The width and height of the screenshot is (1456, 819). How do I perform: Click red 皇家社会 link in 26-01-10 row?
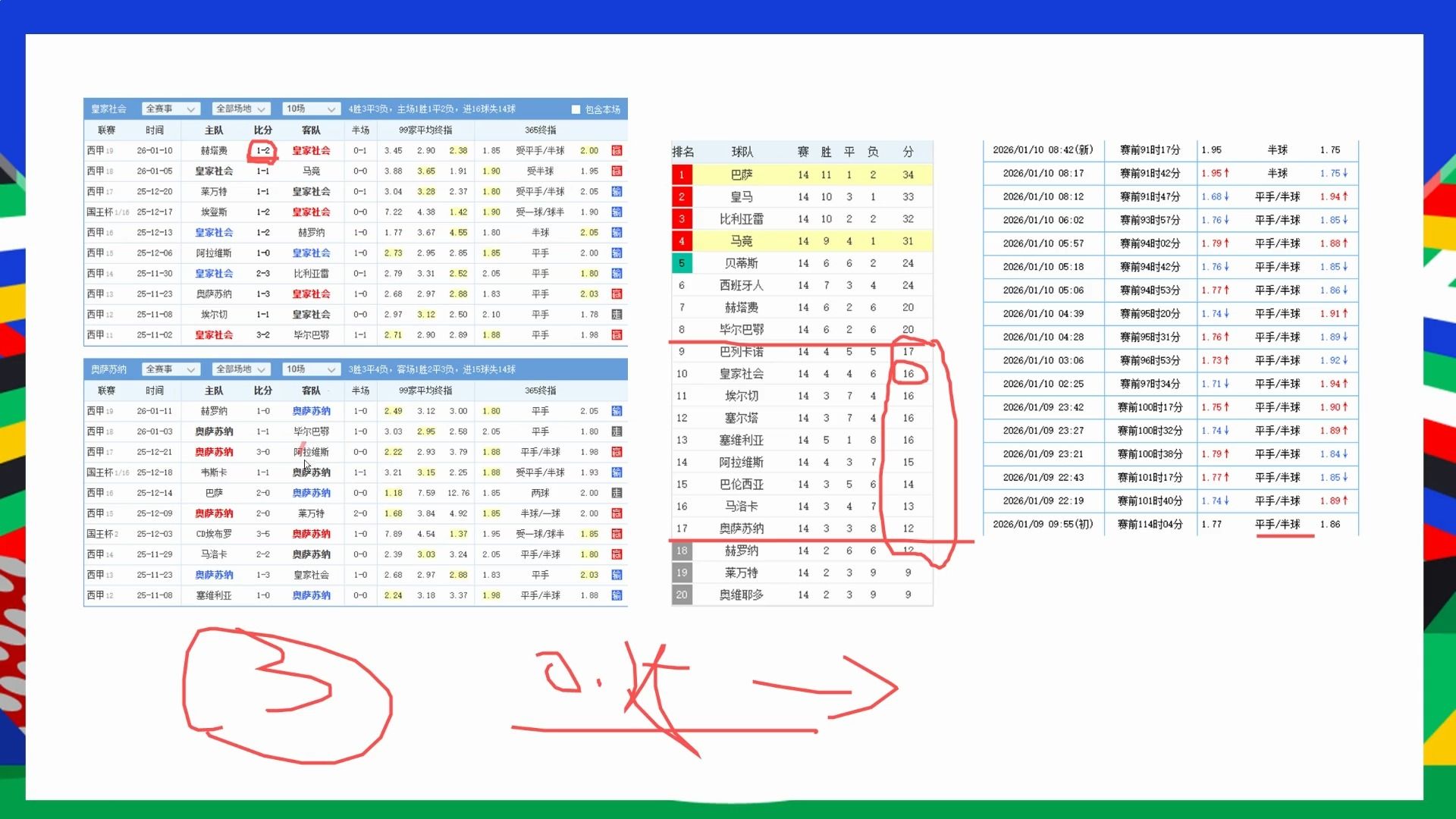point(311,151)
